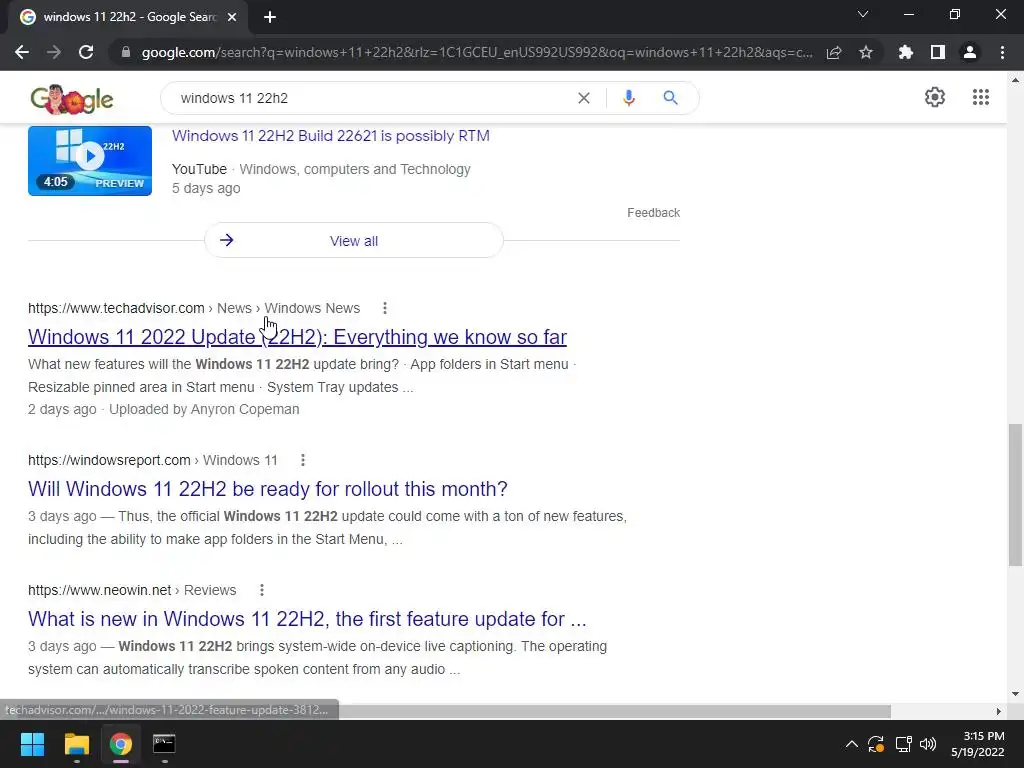Show hidden system tray icons

852,744
